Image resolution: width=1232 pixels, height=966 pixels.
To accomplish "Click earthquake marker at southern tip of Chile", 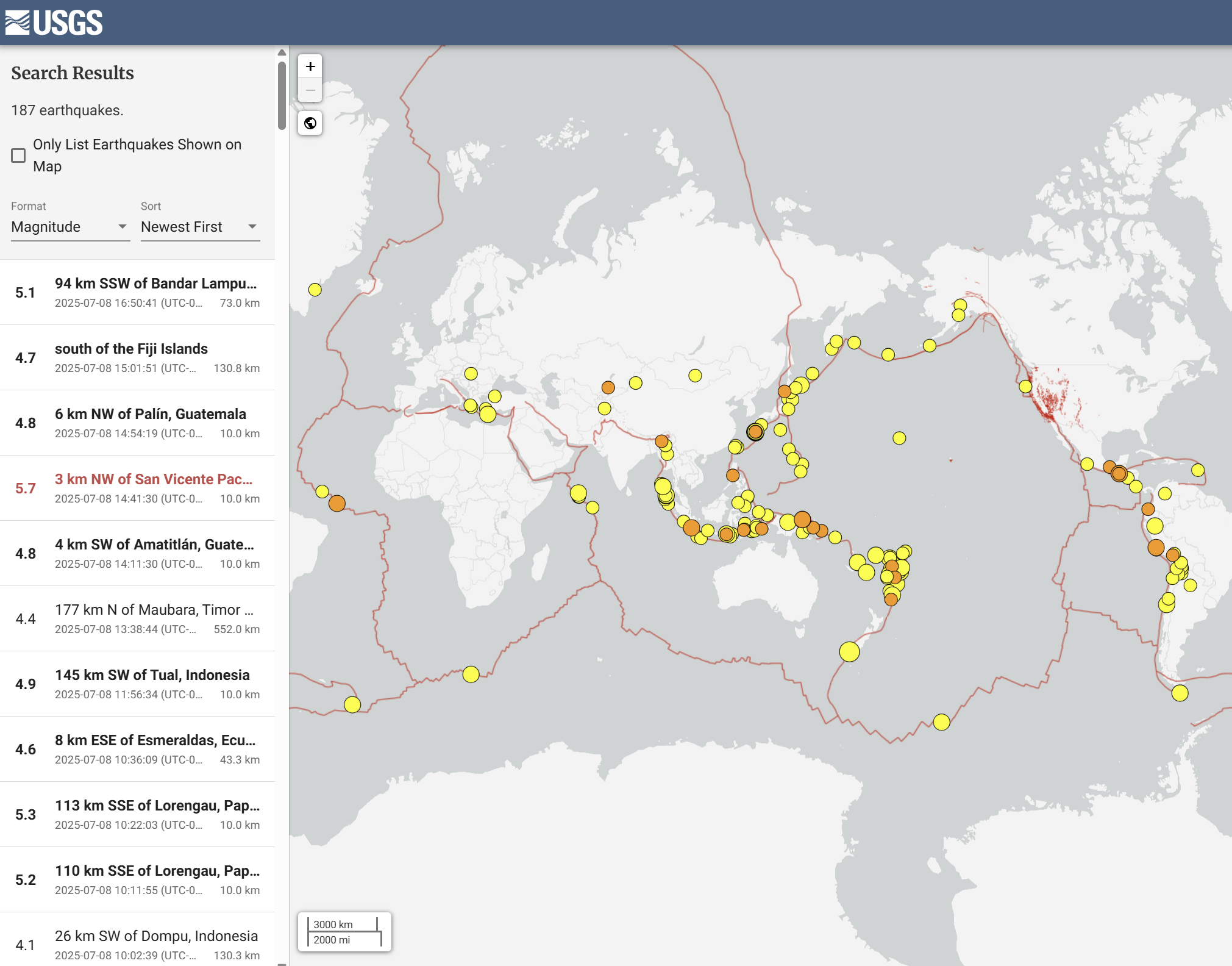I will 1180,693.
